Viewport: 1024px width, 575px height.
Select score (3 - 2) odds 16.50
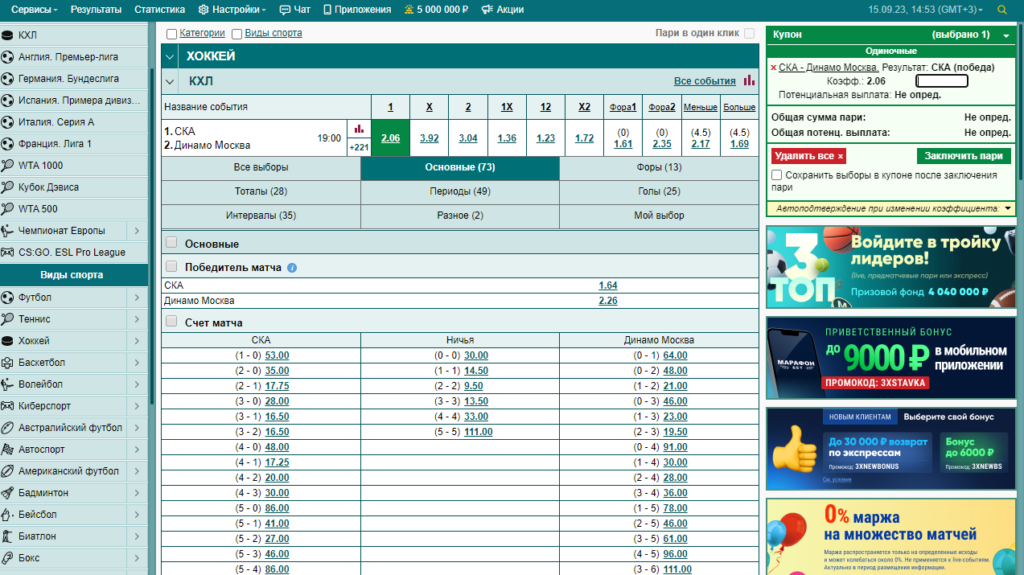[277, 432]
